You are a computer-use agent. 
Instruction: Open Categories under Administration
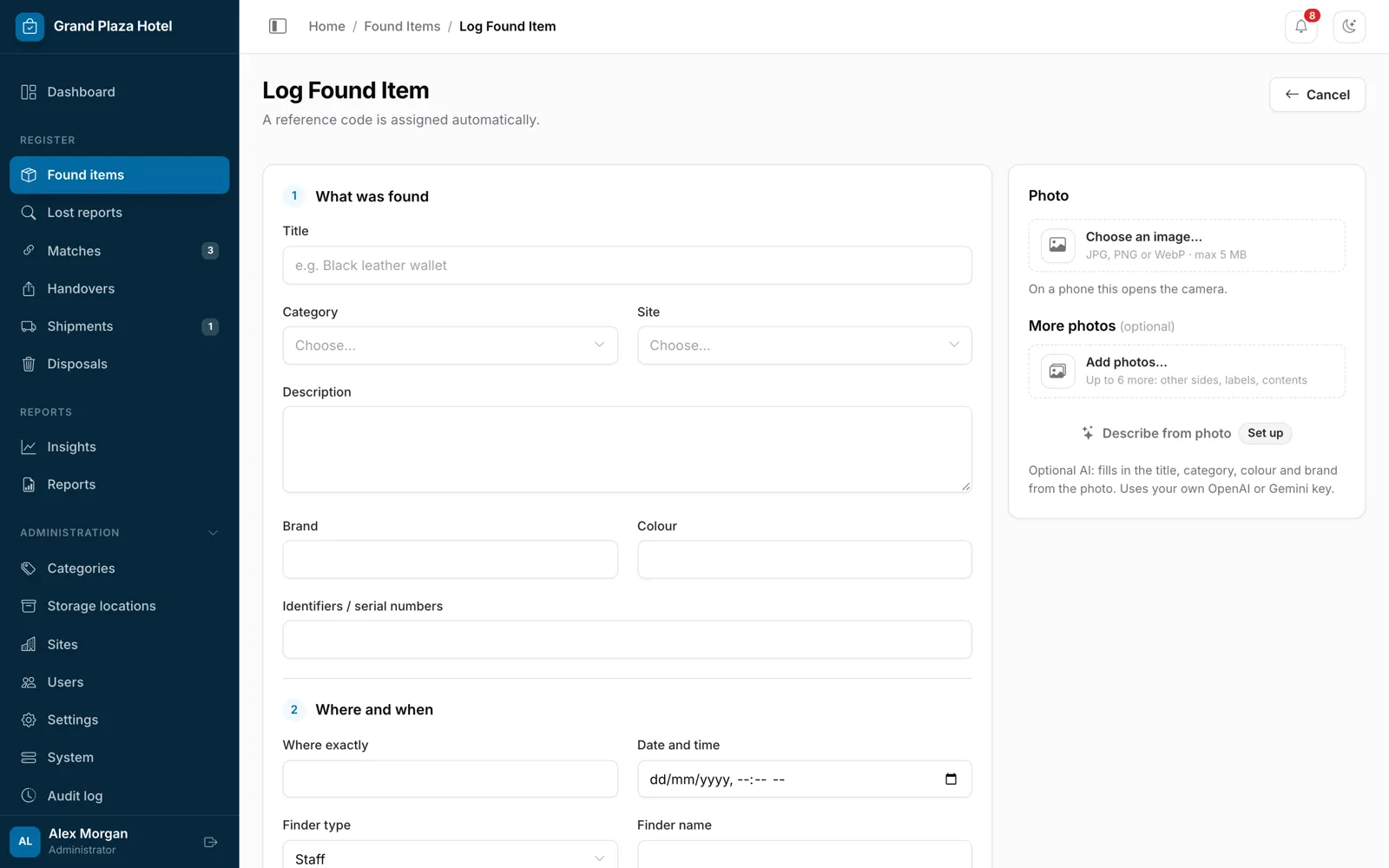click(x=120, y=569)
